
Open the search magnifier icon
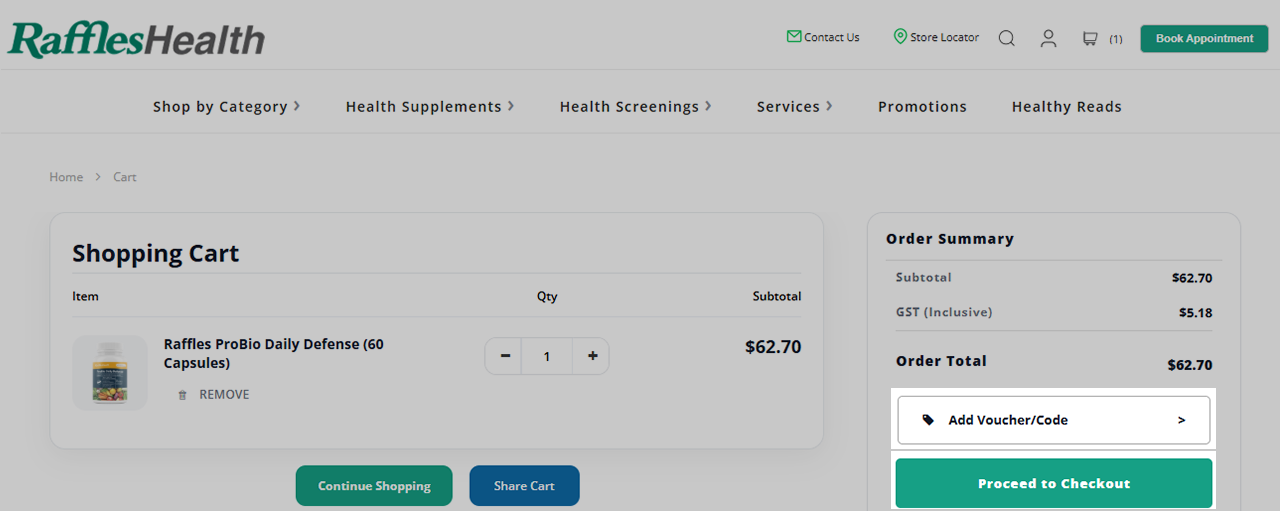tap(1007, 38)
